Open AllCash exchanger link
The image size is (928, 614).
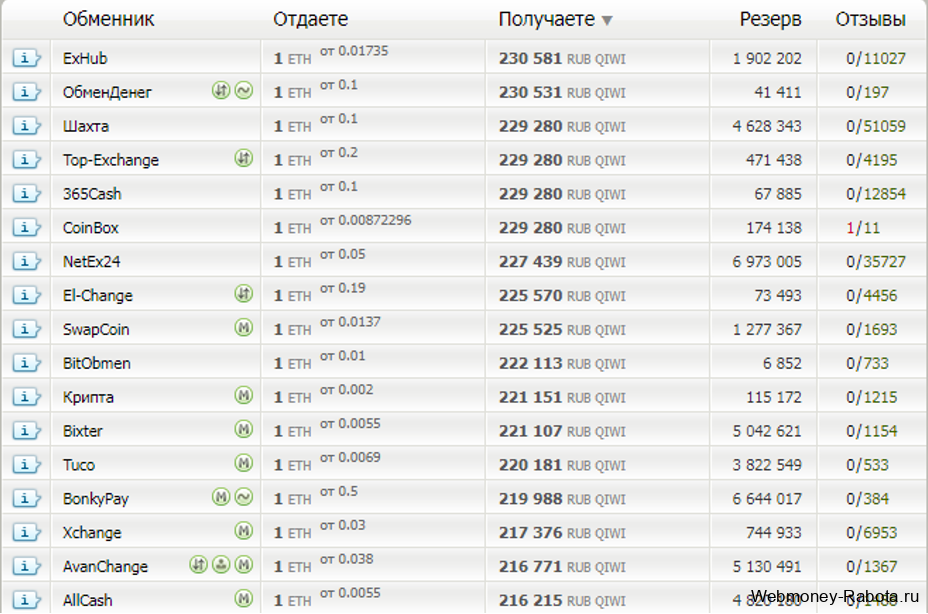click(87, 600)
